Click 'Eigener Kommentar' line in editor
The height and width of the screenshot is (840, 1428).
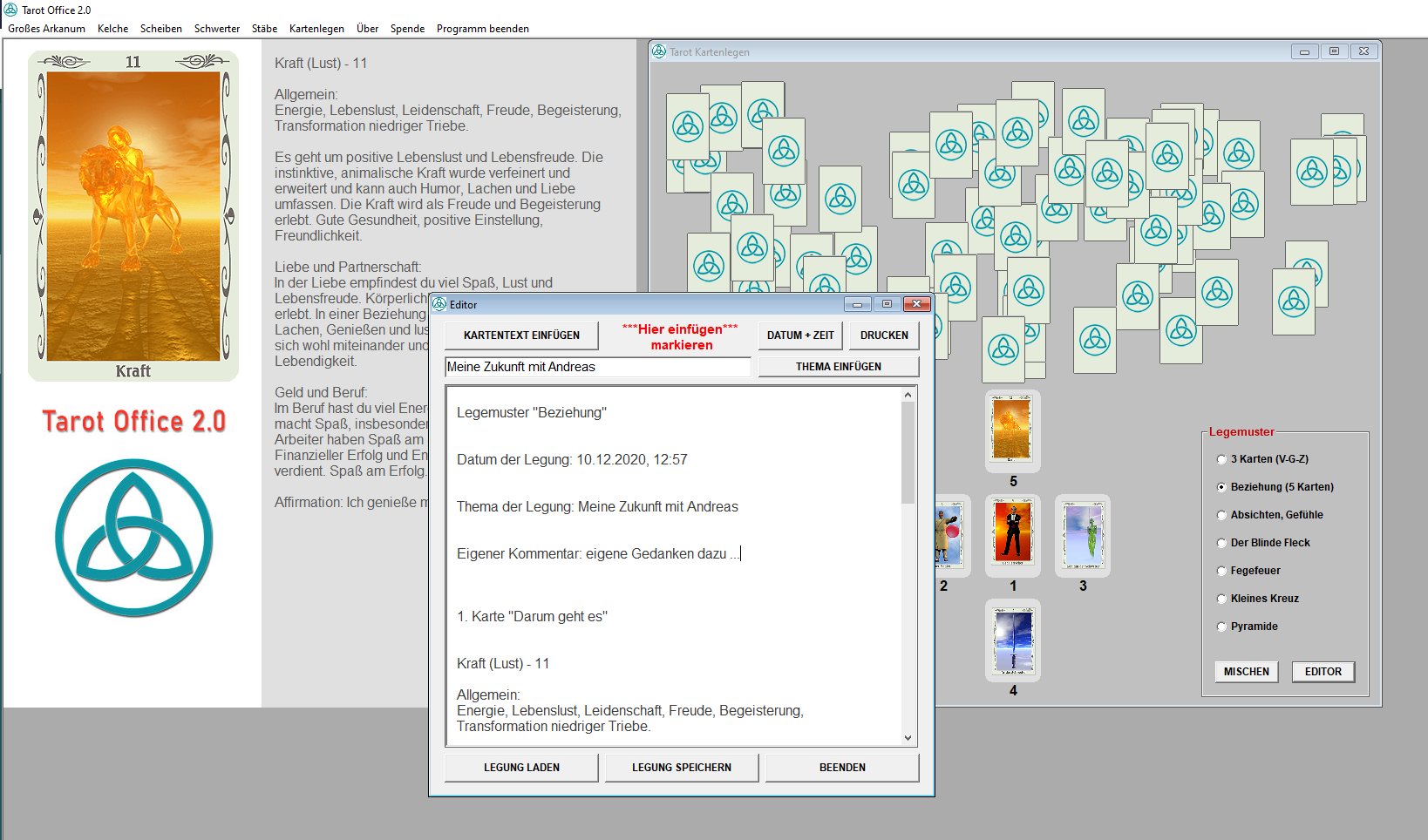[x=599, y=554]
